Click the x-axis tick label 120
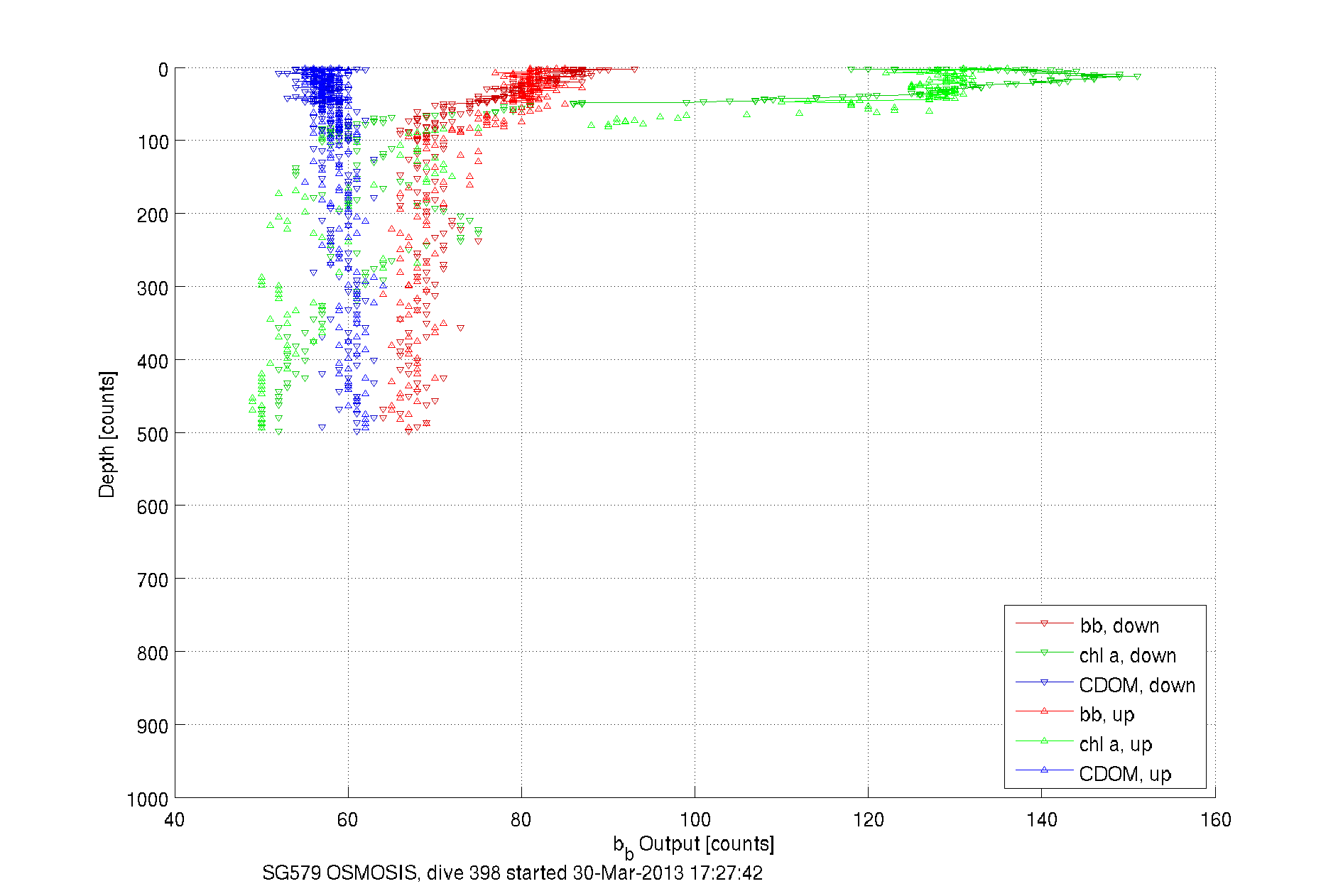This screenshot has height=896, width=1343. click(868, 820)
